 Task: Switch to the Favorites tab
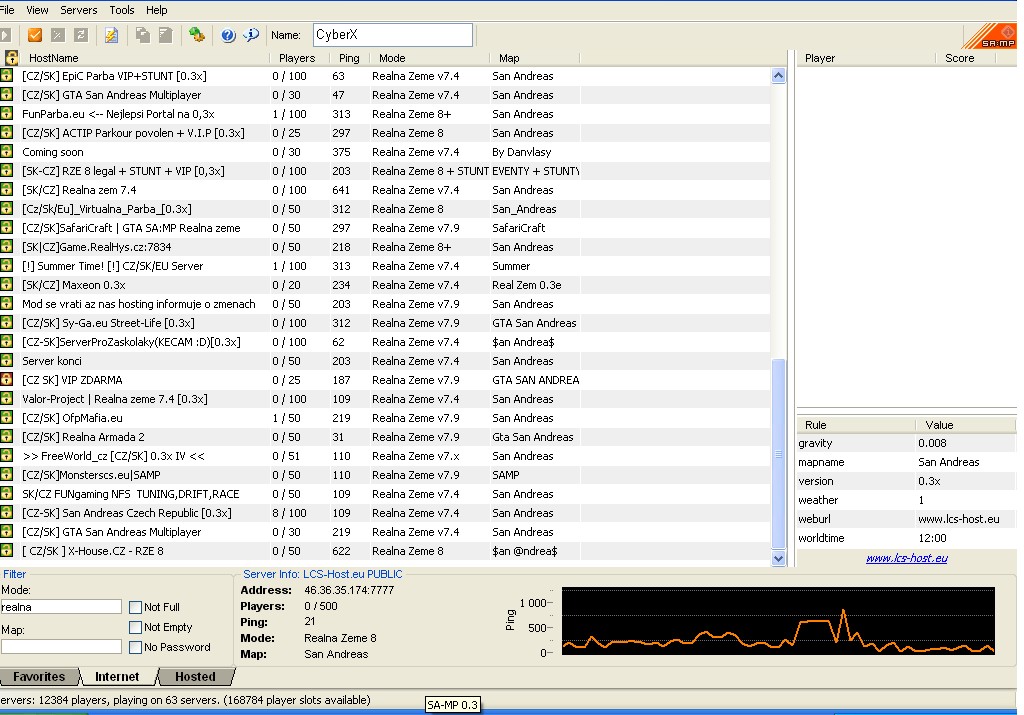[39, 676]
